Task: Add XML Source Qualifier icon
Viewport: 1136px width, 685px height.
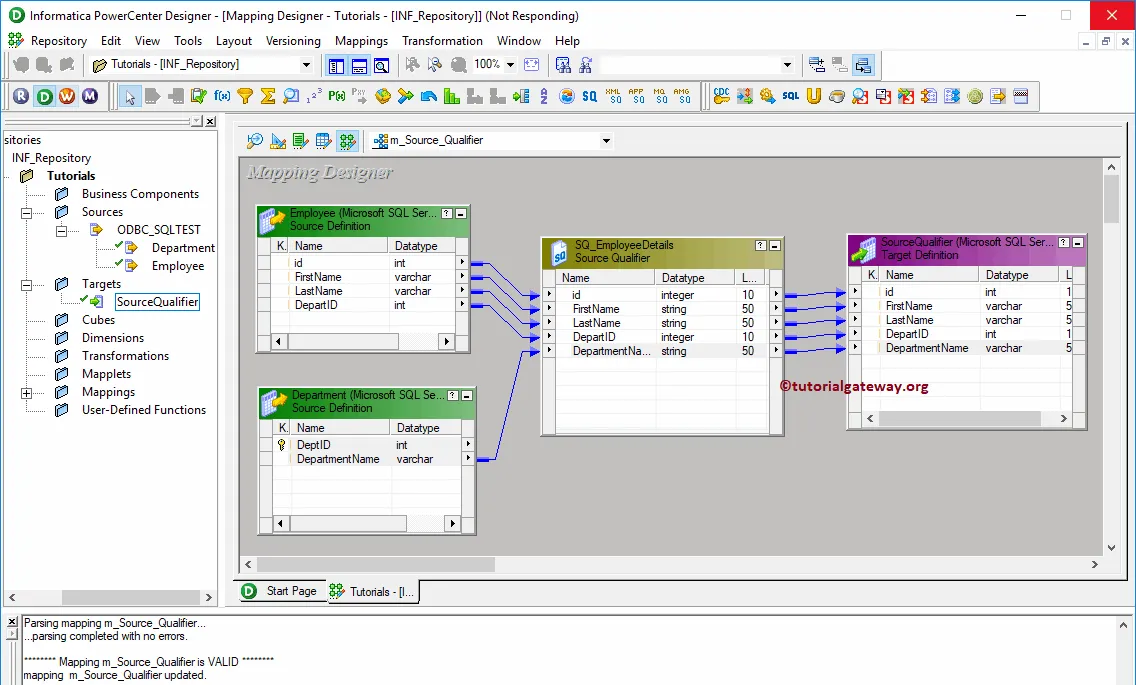Action: [x=613, y=96]
